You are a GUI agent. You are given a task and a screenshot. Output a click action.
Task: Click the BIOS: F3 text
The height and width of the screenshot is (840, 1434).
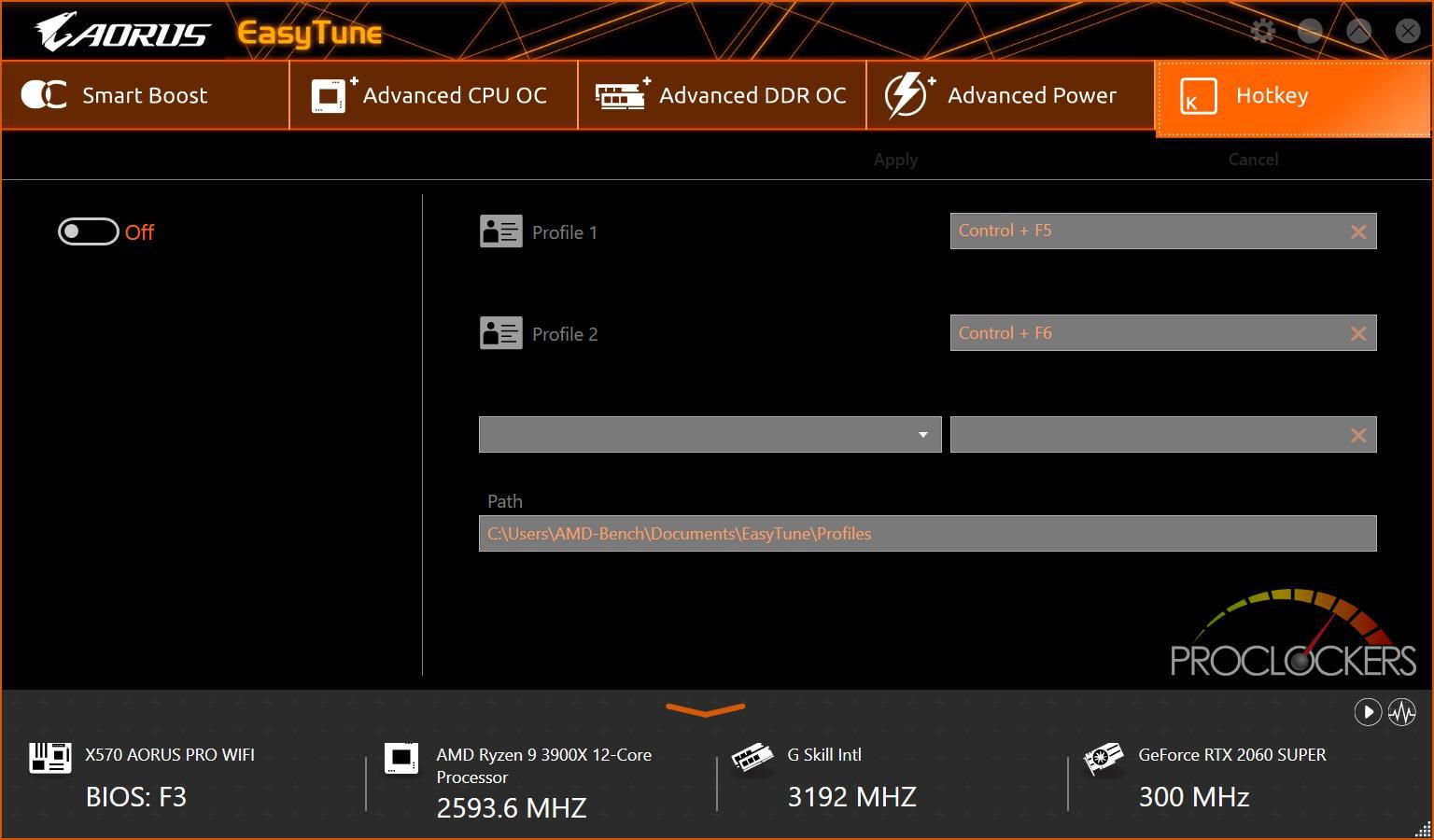pos(136,797)
